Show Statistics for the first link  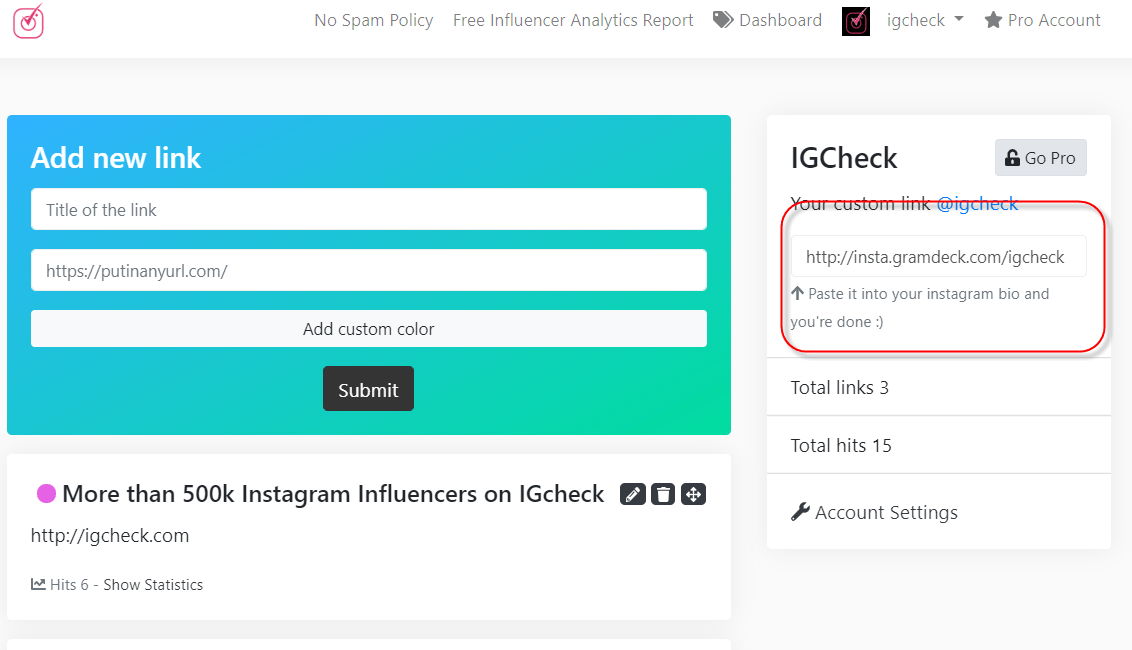[x=153, y=585]
